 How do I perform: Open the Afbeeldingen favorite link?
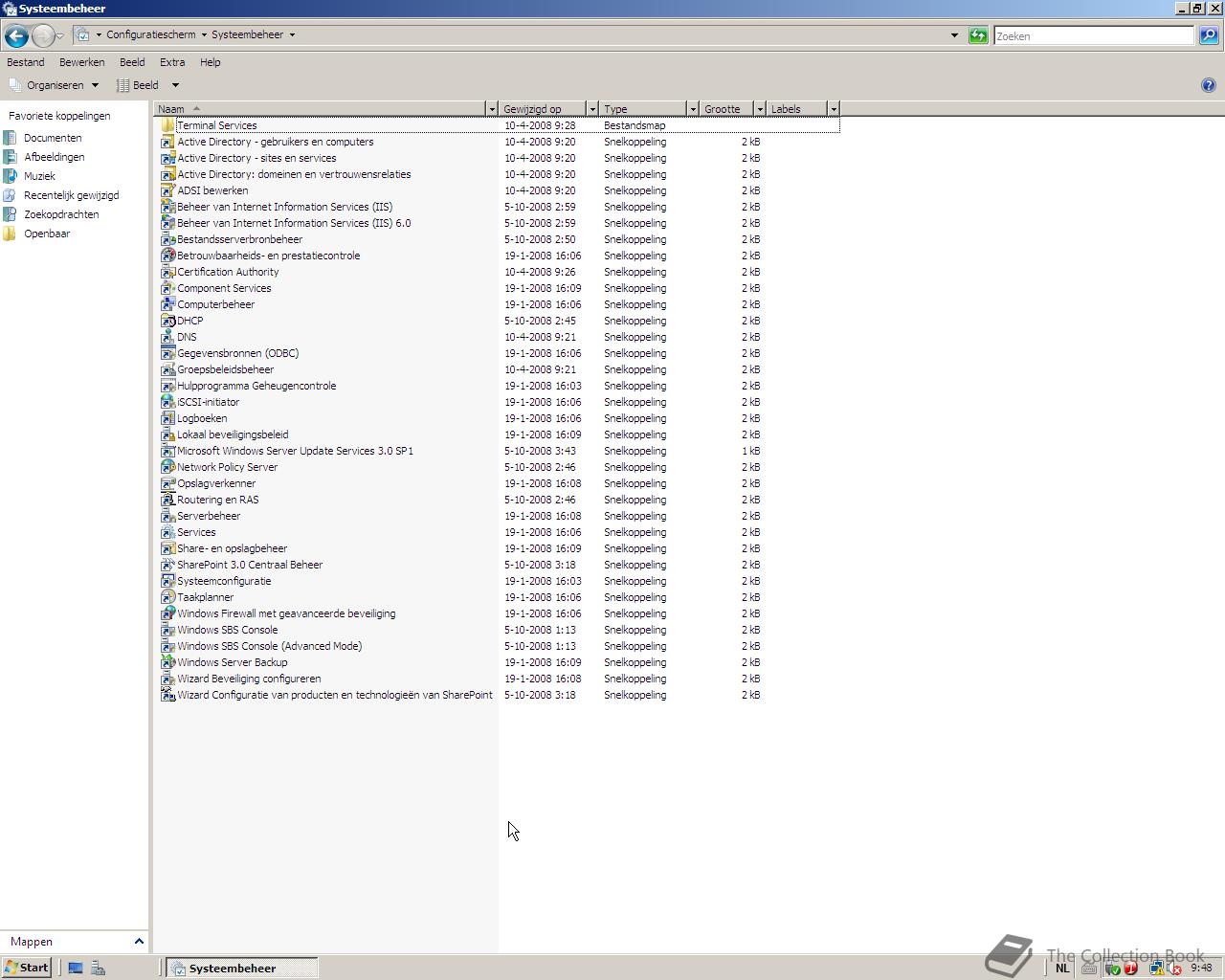pos(55,157)
